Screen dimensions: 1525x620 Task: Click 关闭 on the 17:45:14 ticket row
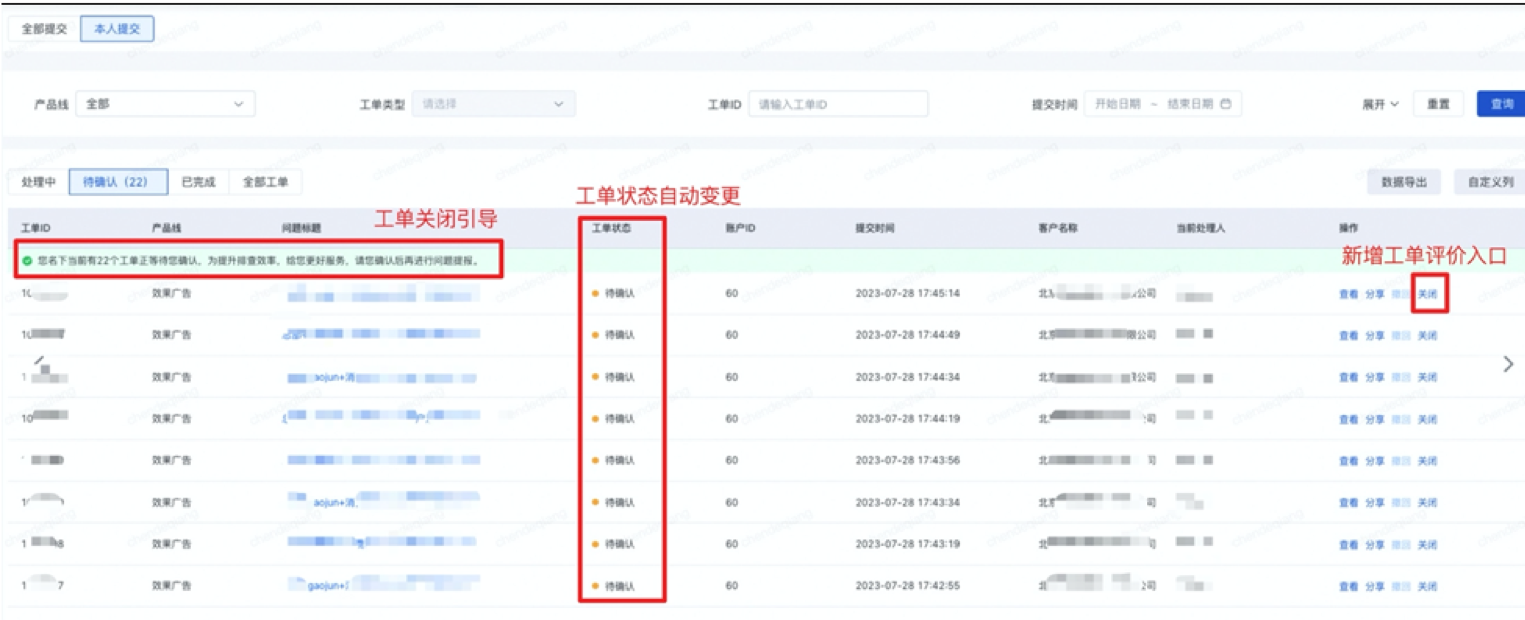click(x=1427, y=294)
